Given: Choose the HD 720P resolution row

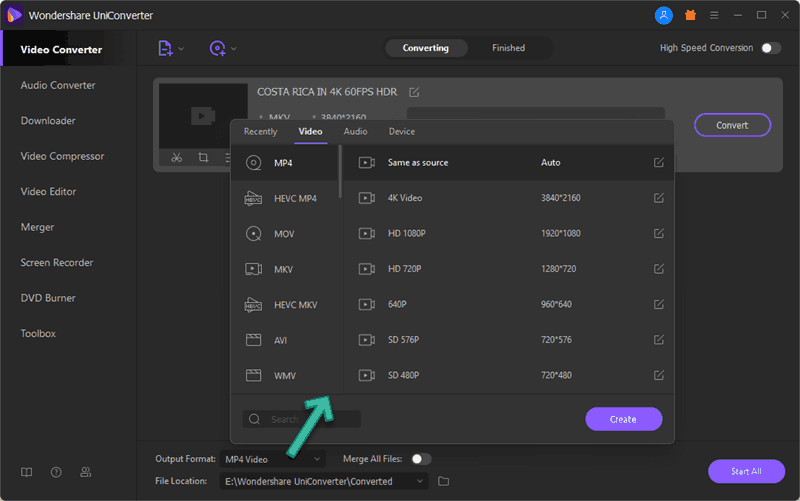Looking at the screenshot, I should point(509,269).
